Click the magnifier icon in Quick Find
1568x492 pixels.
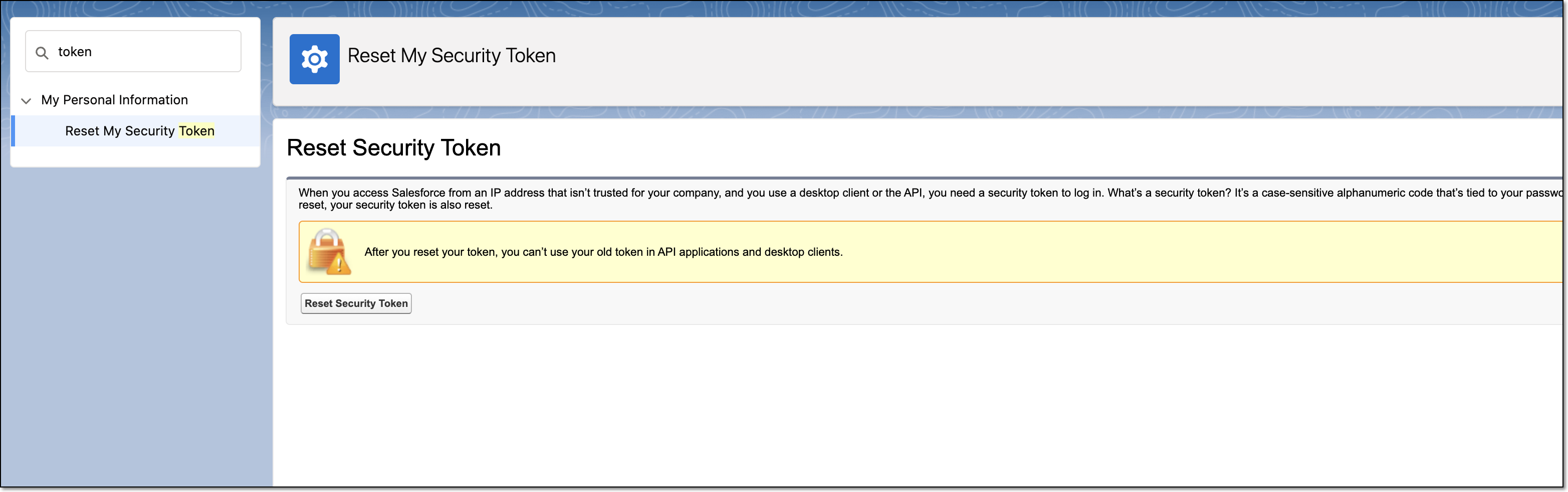(x=42, y=53)
